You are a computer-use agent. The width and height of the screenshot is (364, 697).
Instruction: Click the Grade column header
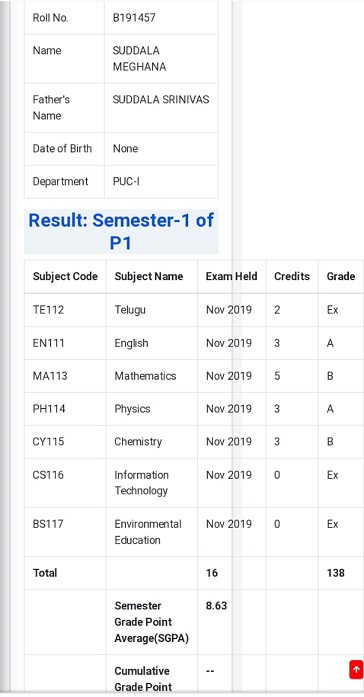coord(341,276)
